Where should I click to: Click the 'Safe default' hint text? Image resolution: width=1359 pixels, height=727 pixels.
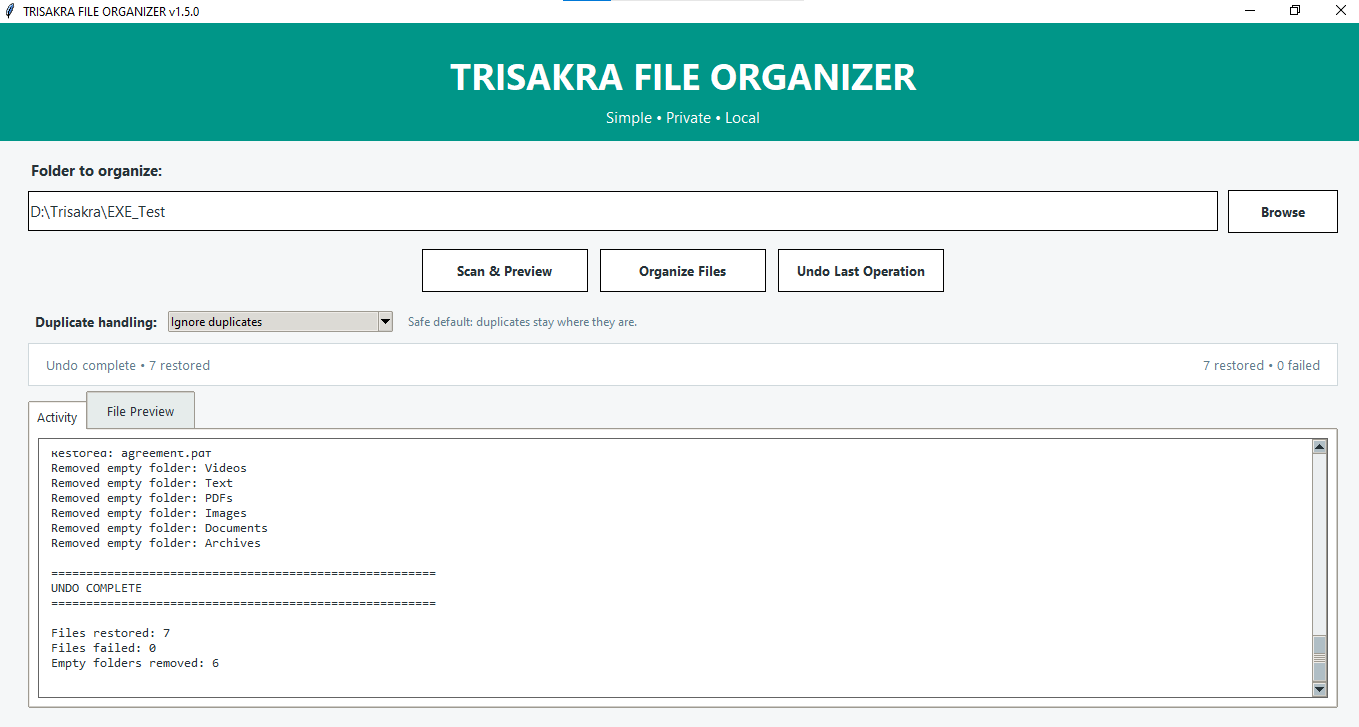click(x=522, y=322)
